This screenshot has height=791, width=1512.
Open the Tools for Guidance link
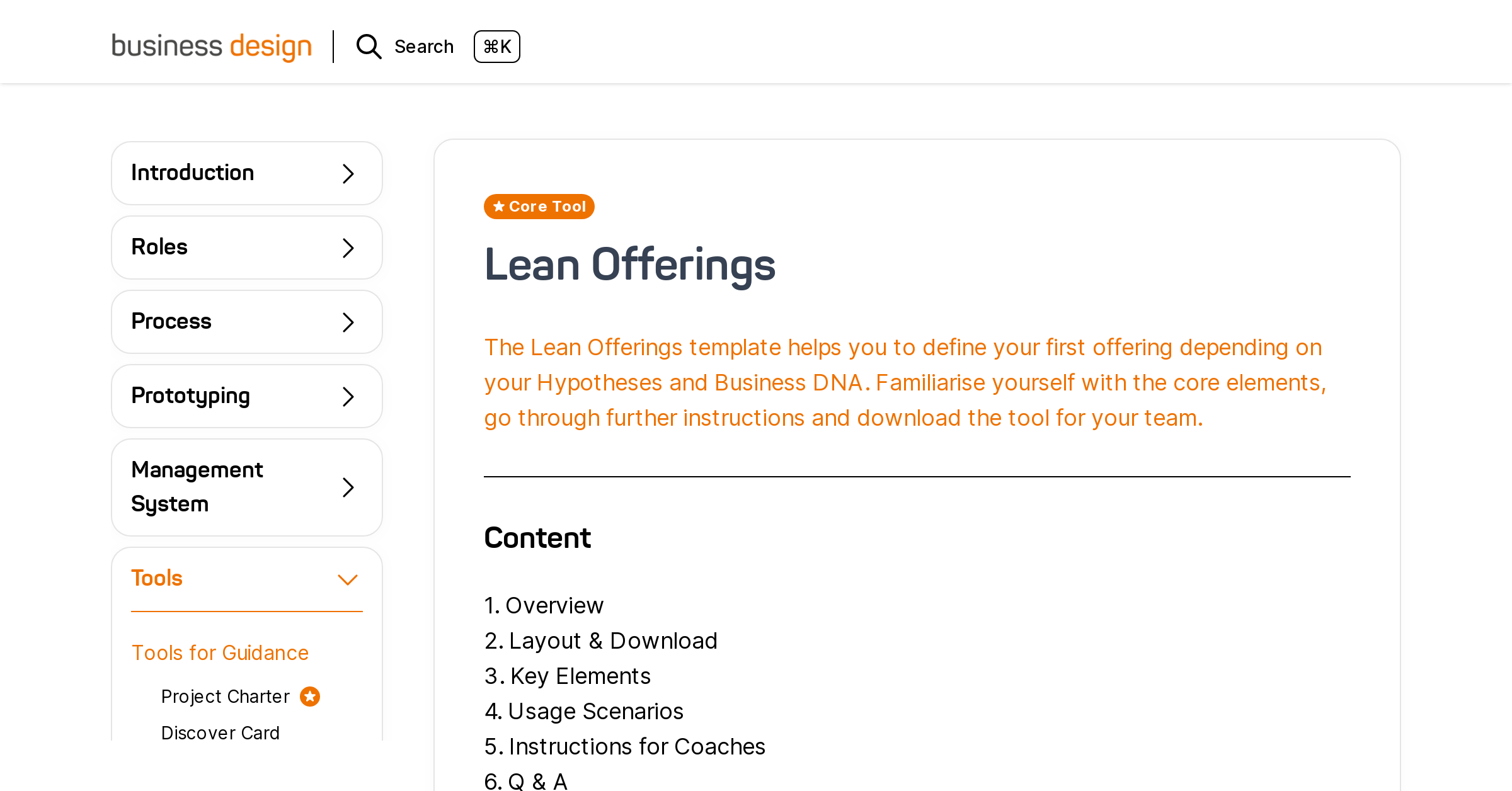click(220, 653)
